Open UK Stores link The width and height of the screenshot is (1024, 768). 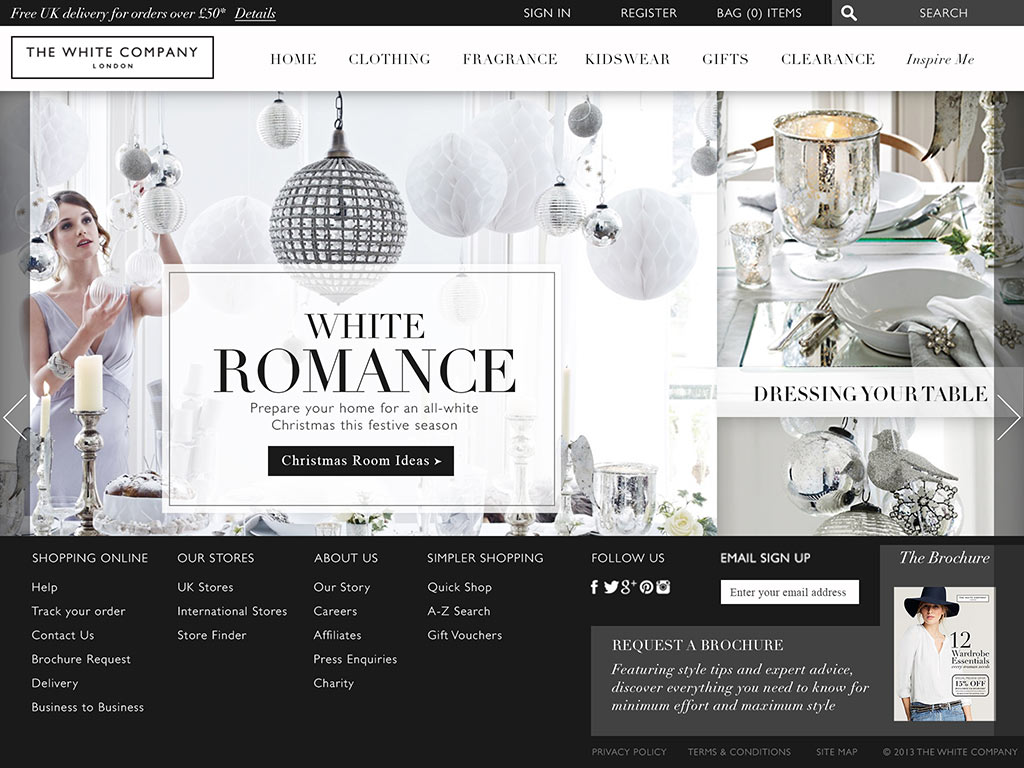coord(205,587)
